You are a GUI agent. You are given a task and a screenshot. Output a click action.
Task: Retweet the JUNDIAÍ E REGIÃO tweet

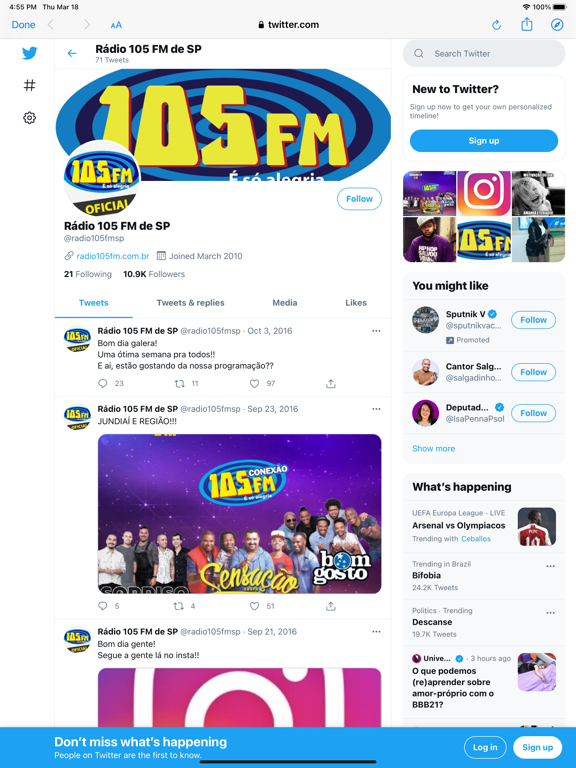click(179, 606)
